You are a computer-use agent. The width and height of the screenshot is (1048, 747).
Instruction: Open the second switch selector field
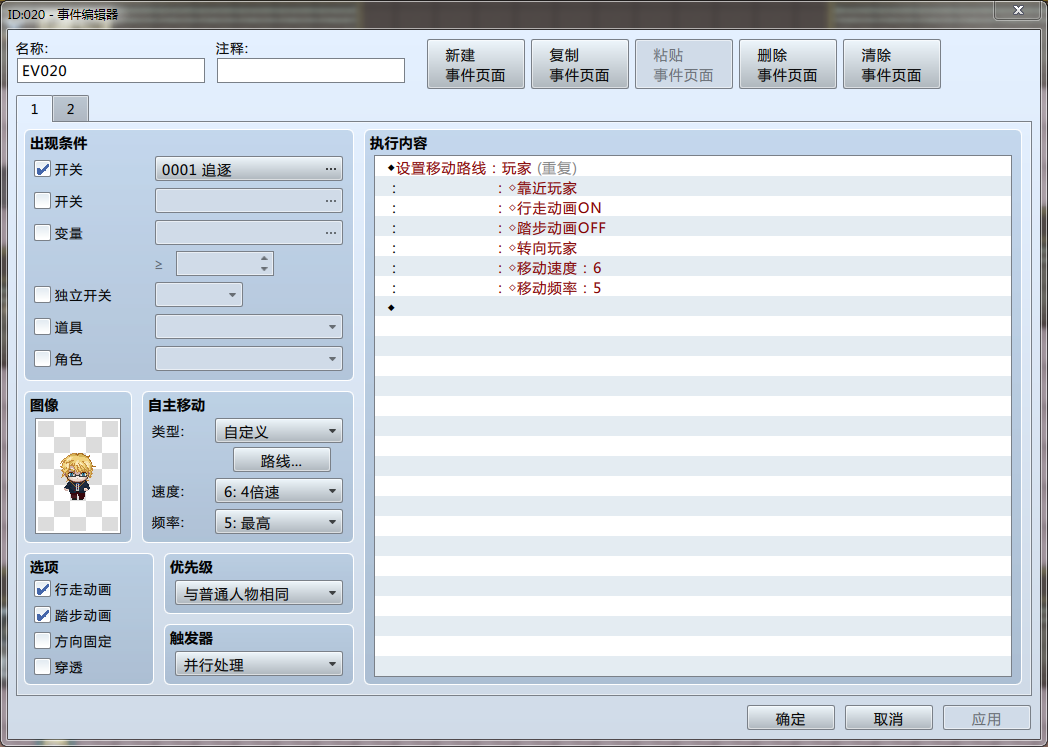pos(249,200)
